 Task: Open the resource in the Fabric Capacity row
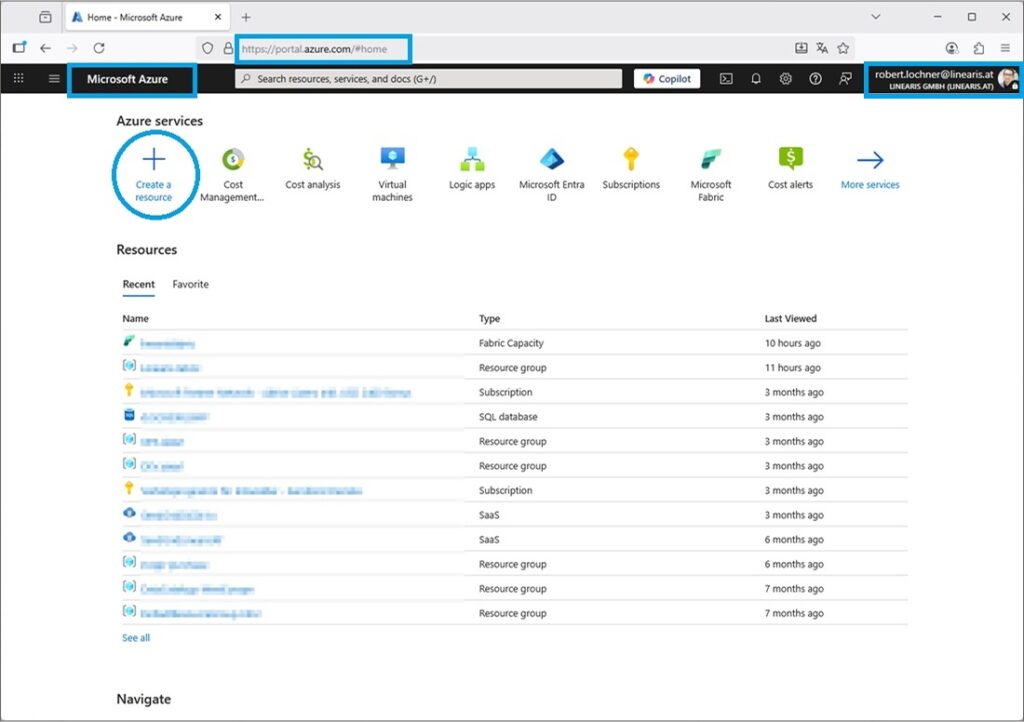167,343
